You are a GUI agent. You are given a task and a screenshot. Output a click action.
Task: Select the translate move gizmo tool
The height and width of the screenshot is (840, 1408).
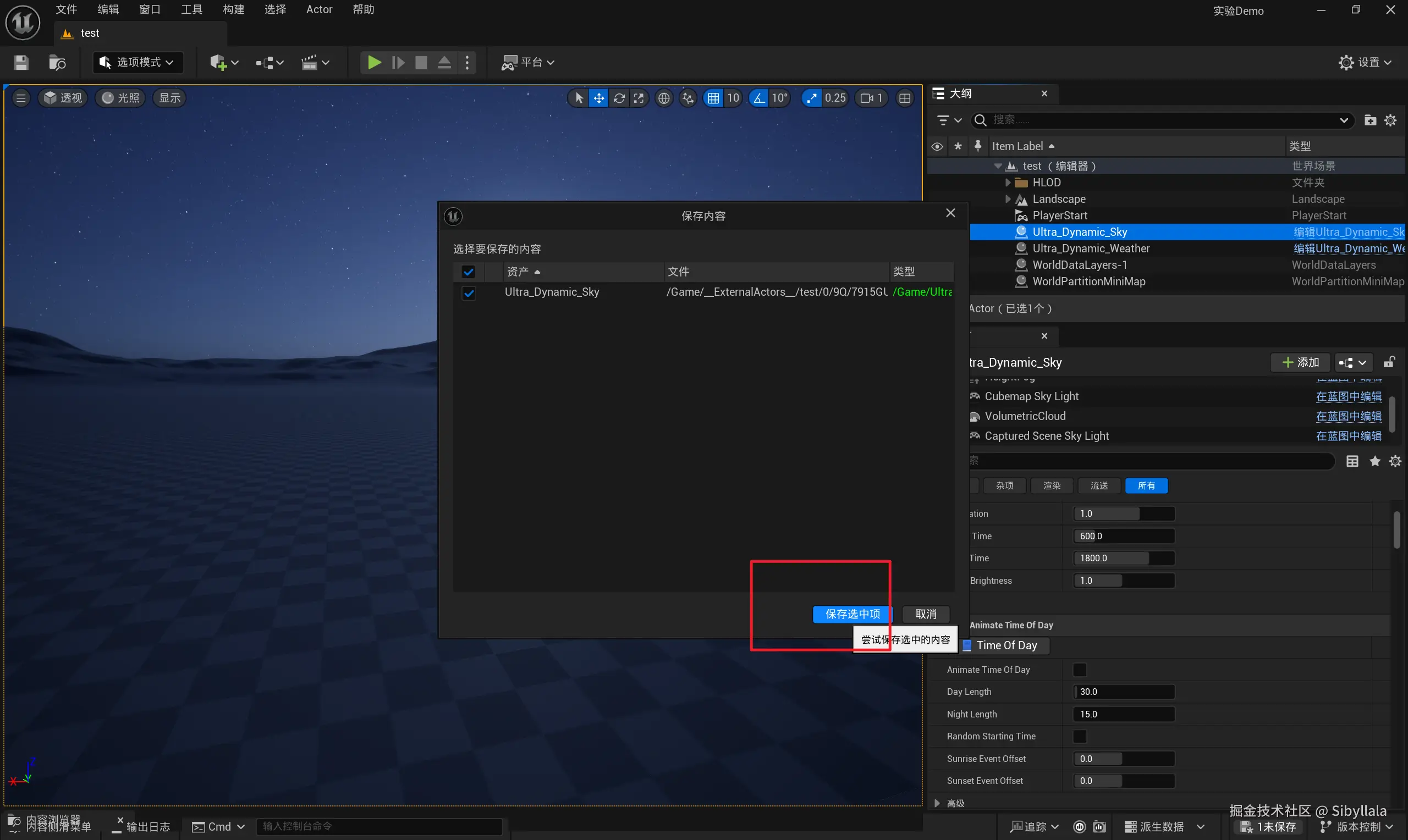click(x=598, y=98)
